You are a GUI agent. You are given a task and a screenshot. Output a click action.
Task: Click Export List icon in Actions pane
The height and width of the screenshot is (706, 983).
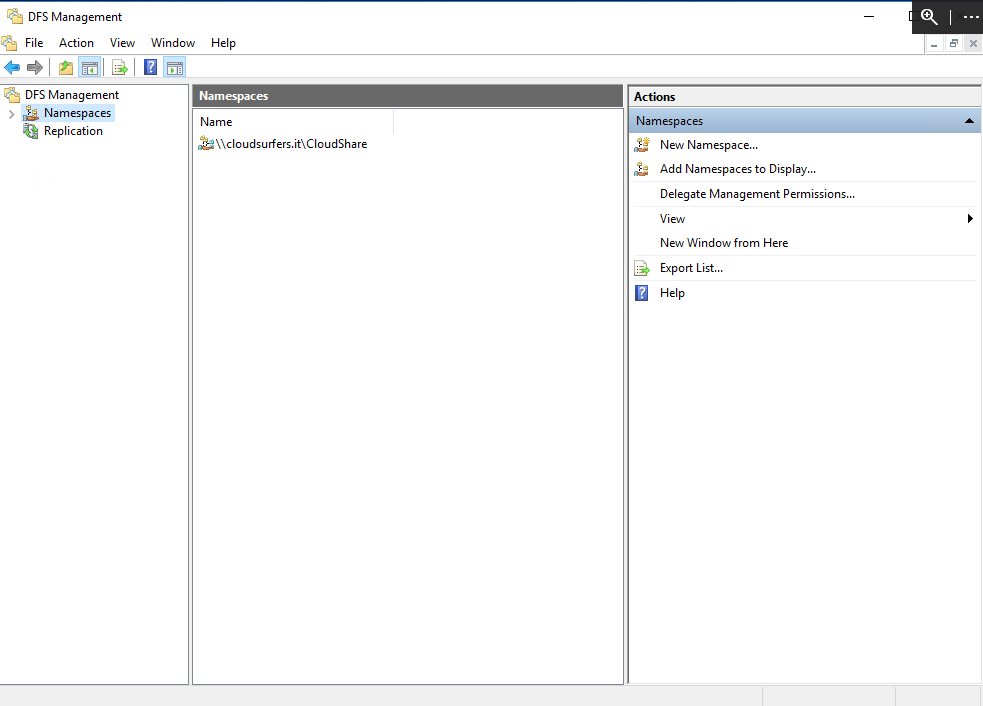(x=642, y=268)
